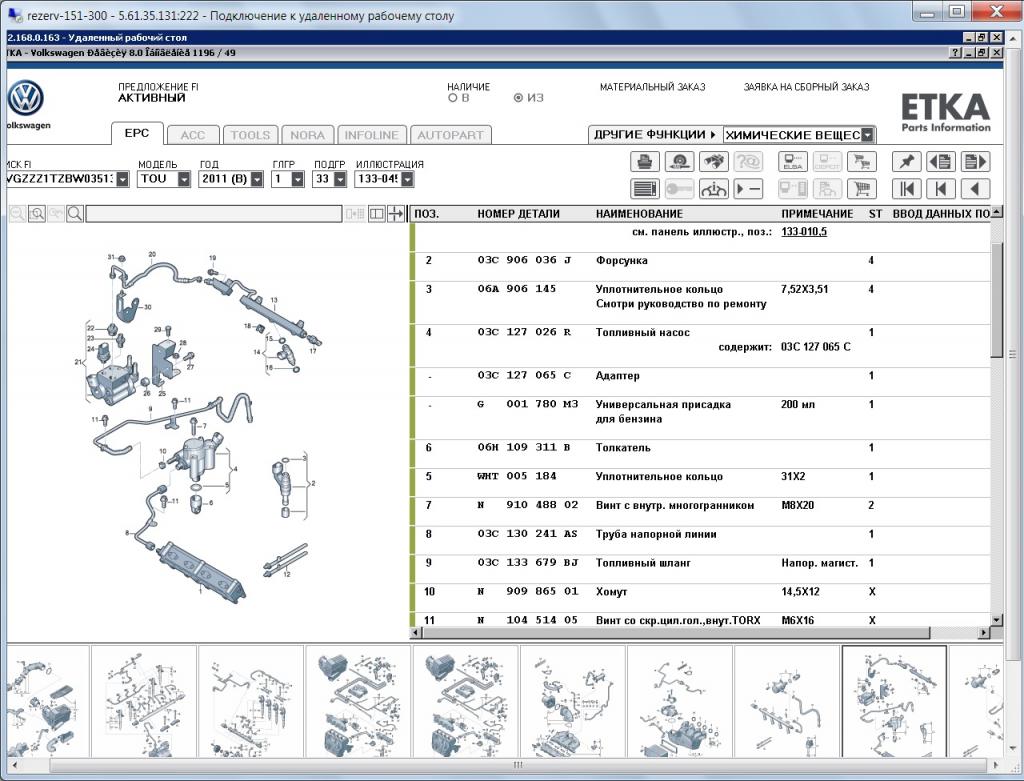
Task: Click scroll down arrow of parts list
Action: (996, 620)
